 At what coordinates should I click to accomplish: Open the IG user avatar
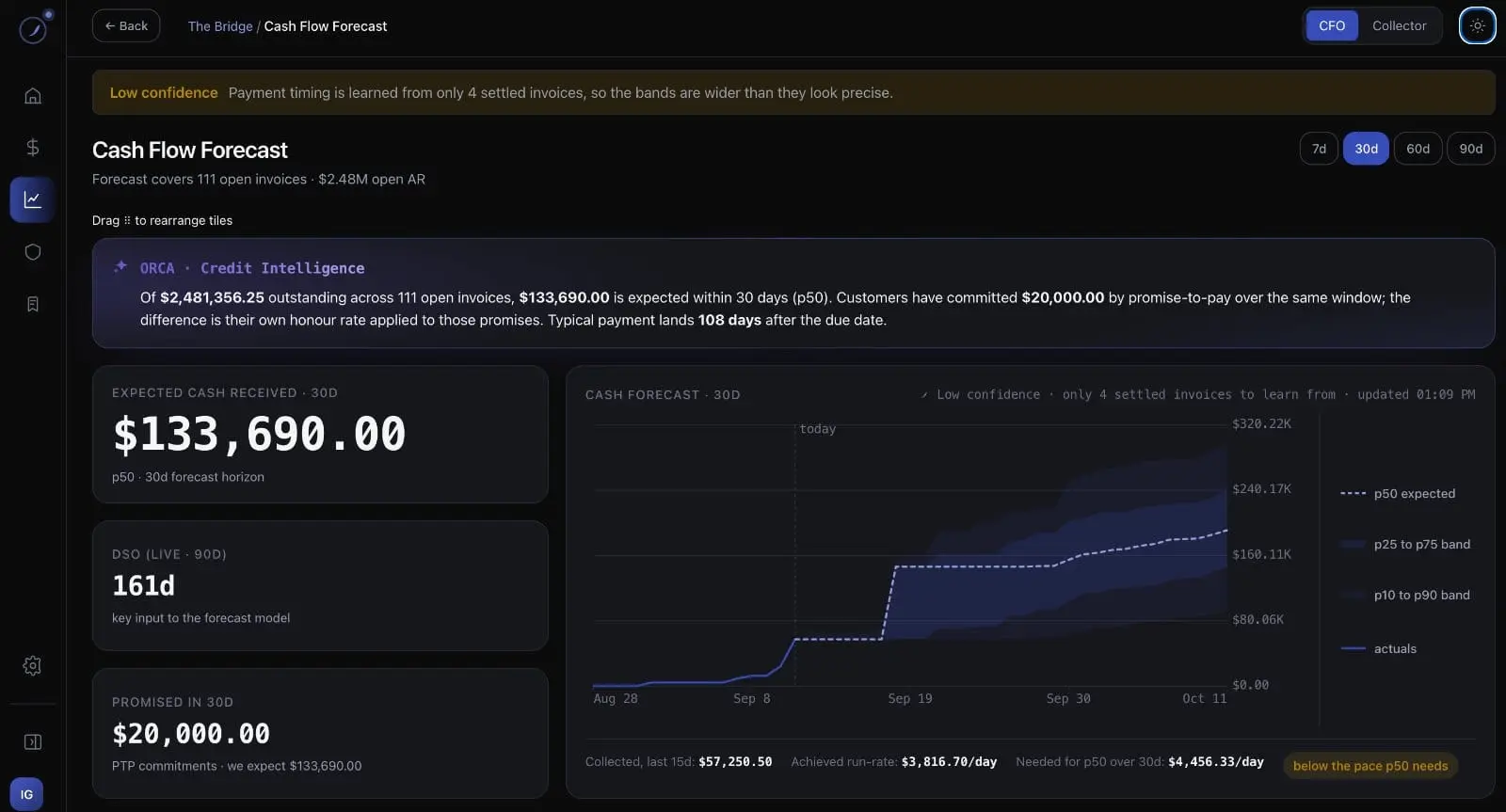26,794
